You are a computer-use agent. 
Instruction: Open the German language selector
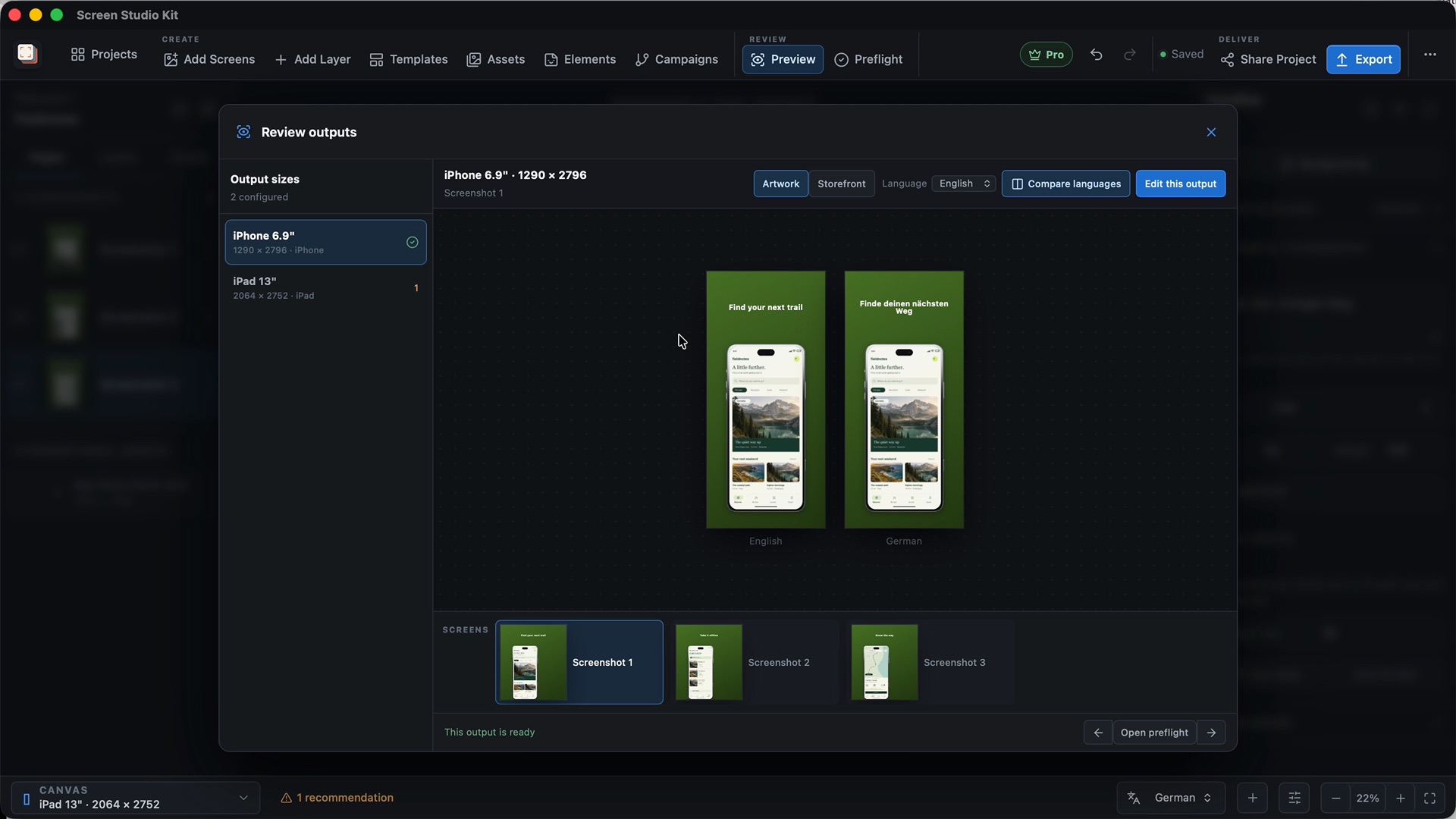(x=1170, y=798)
